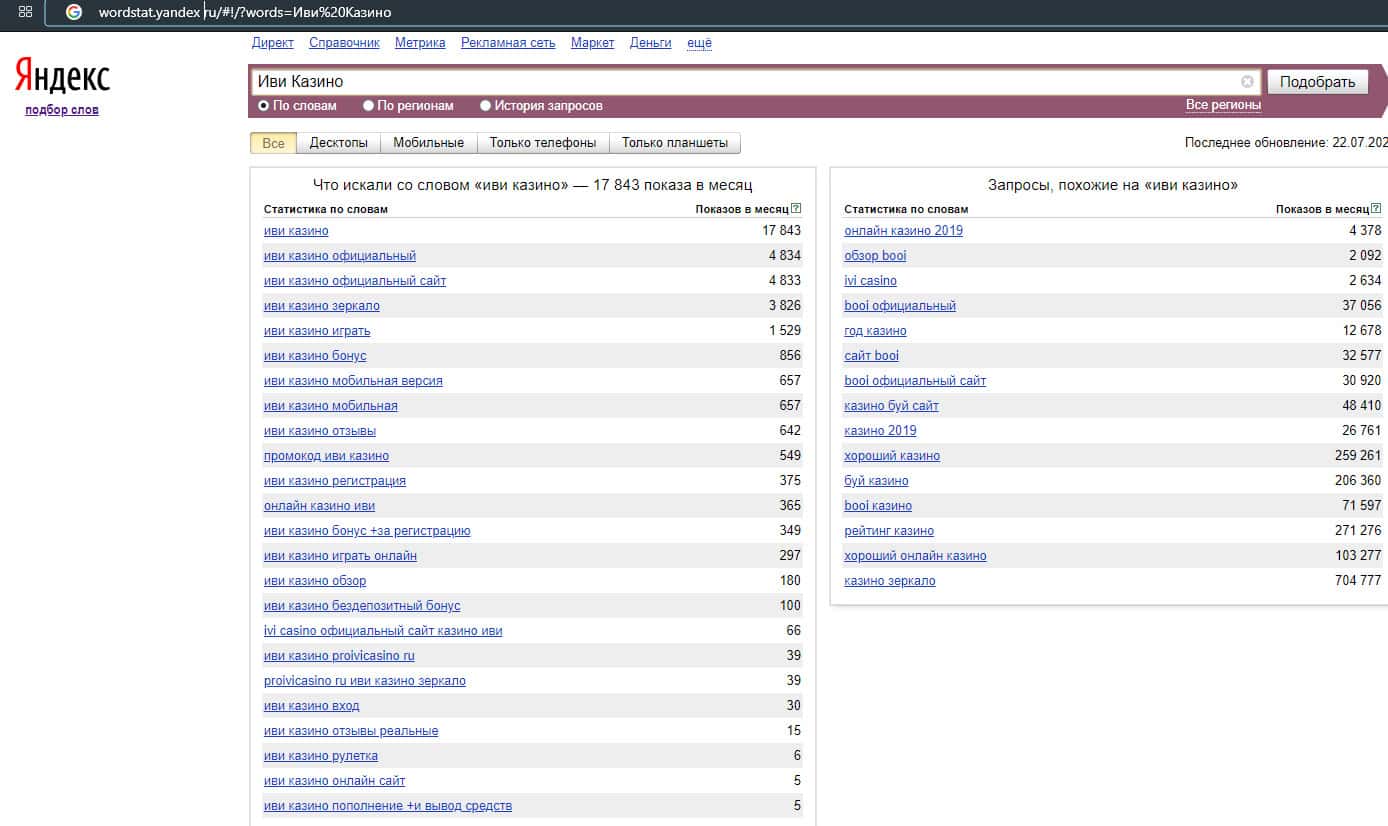Select the 'История запросов' radio button
The height and width of the screenshot is (826, 1388).
point(486,105)
